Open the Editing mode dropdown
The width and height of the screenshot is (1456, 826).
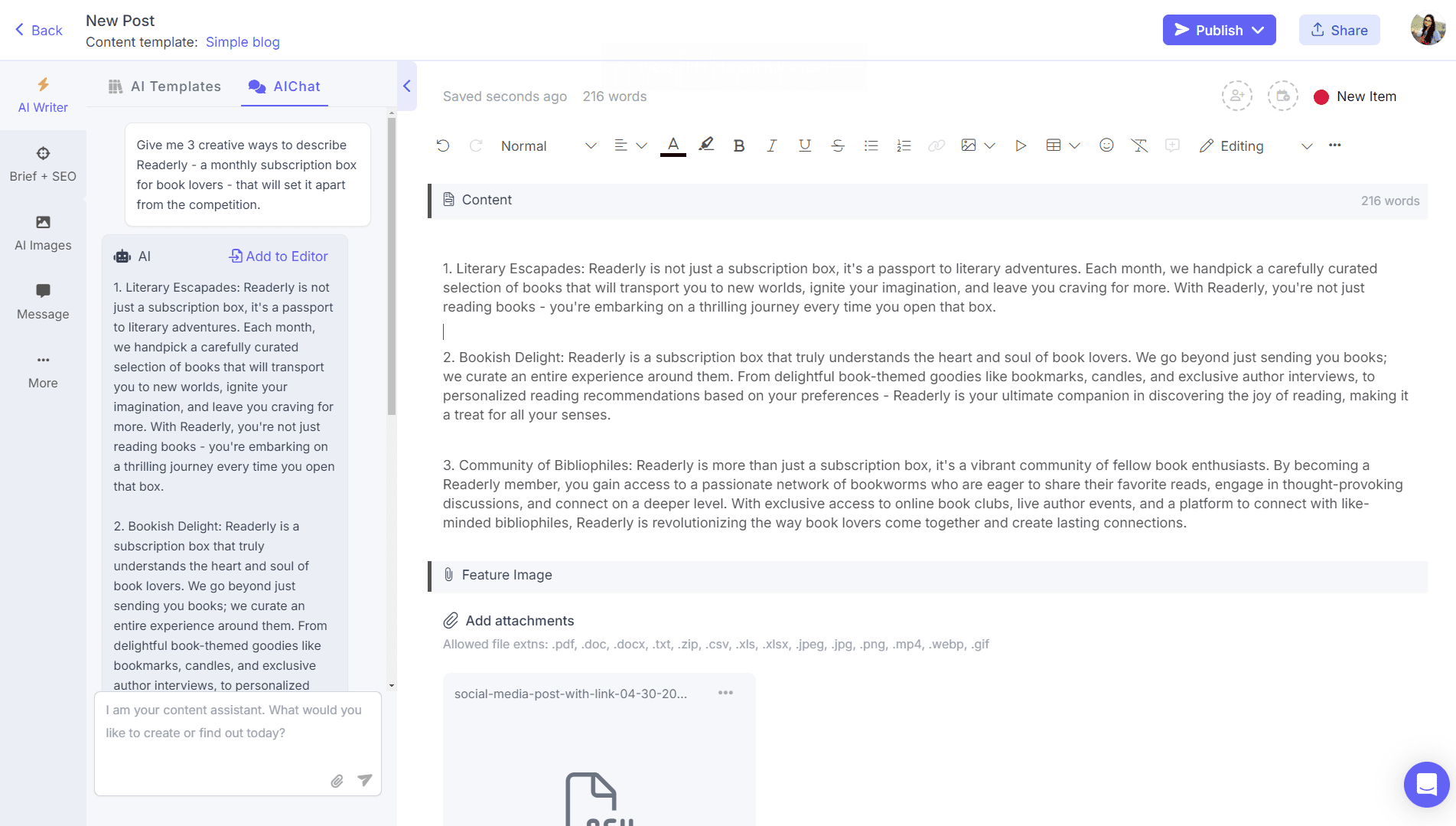pos(1256,145)
